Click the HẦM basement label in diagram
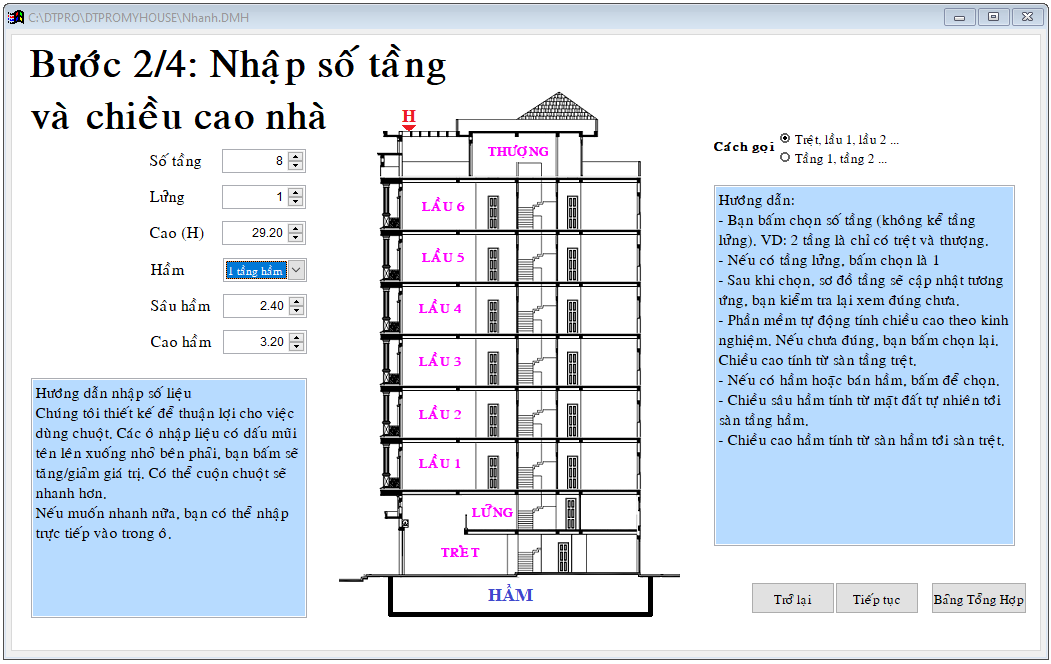 pyautogui.click(x=510, y=595)
